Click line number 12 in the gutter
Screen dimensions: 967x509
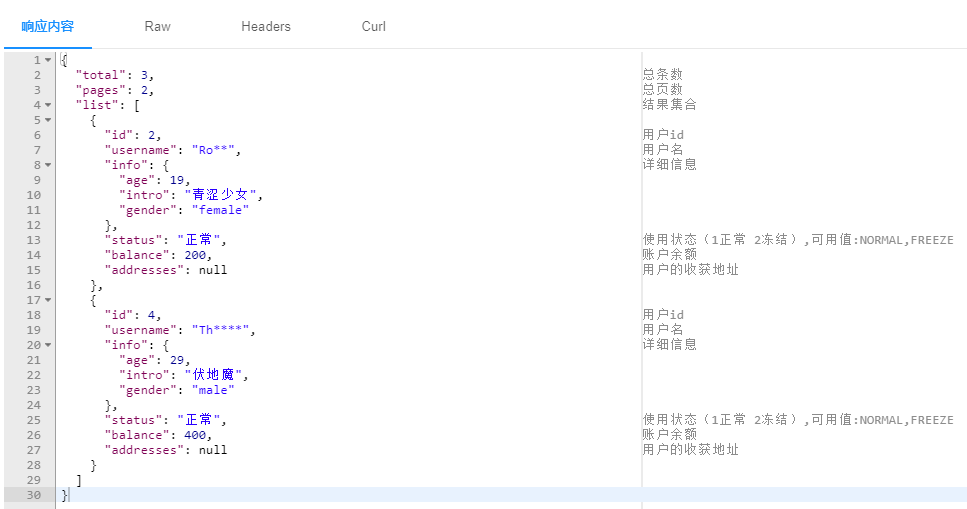point(33,225)
